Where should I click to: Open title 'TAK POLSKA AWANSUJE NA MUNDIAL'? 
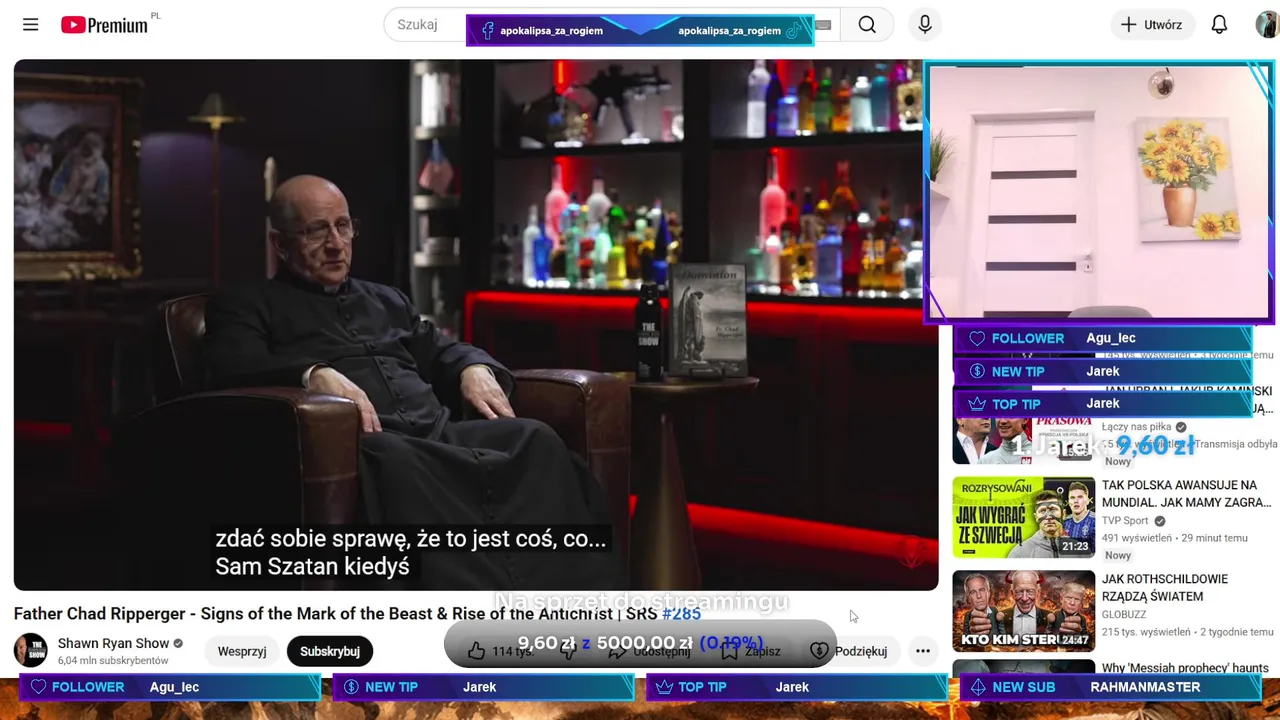click(1186, 494)
